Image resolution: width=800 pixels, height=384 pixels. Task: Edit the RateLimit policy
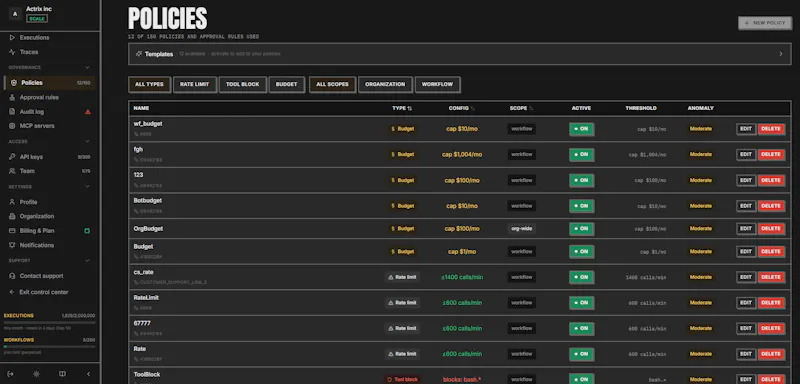pyautogui.click(x=746, y=303)
